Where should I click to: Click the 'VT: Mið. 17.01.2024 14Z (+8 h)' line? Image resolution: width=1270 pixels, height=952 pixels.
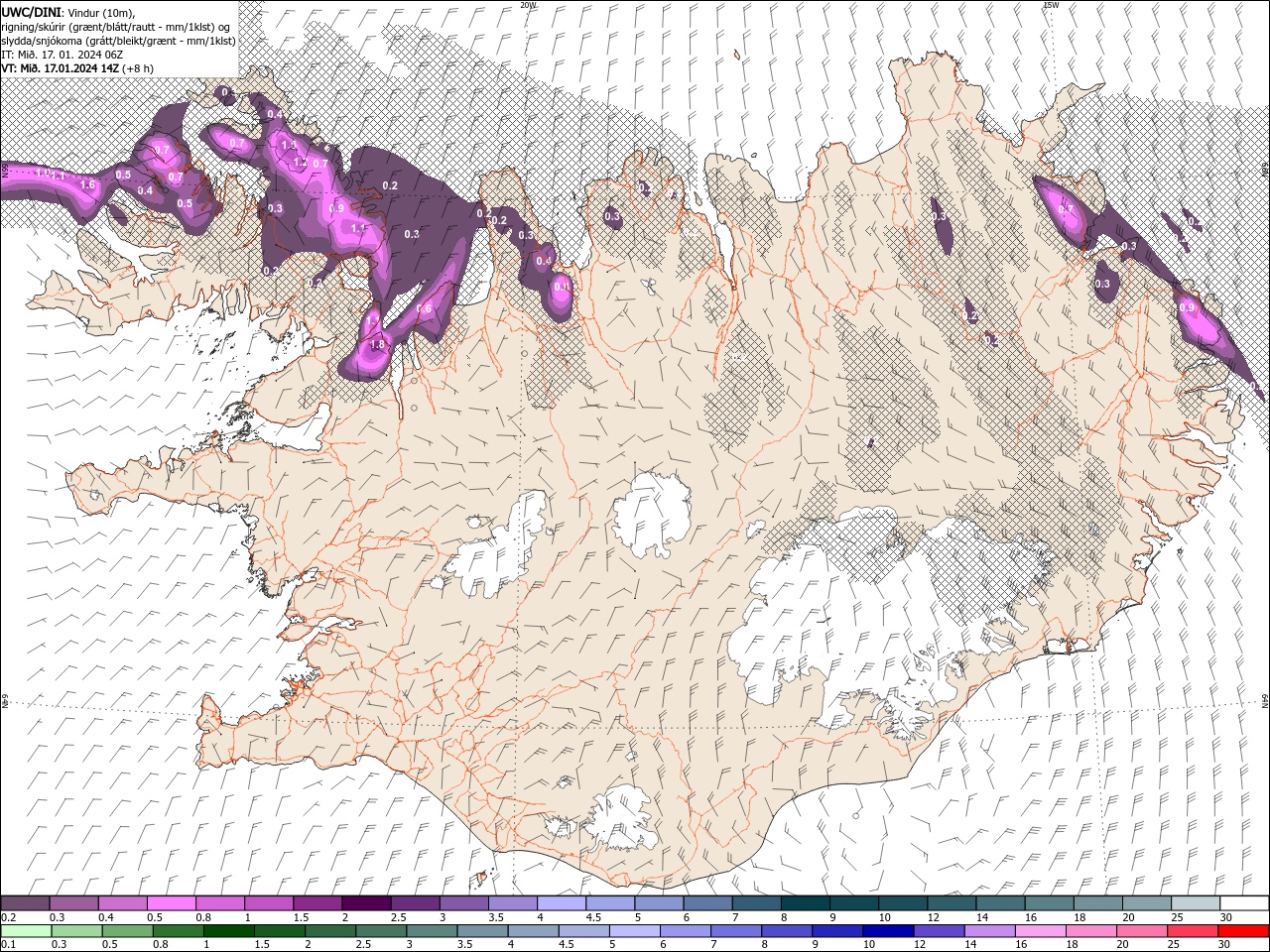[77, 68]
